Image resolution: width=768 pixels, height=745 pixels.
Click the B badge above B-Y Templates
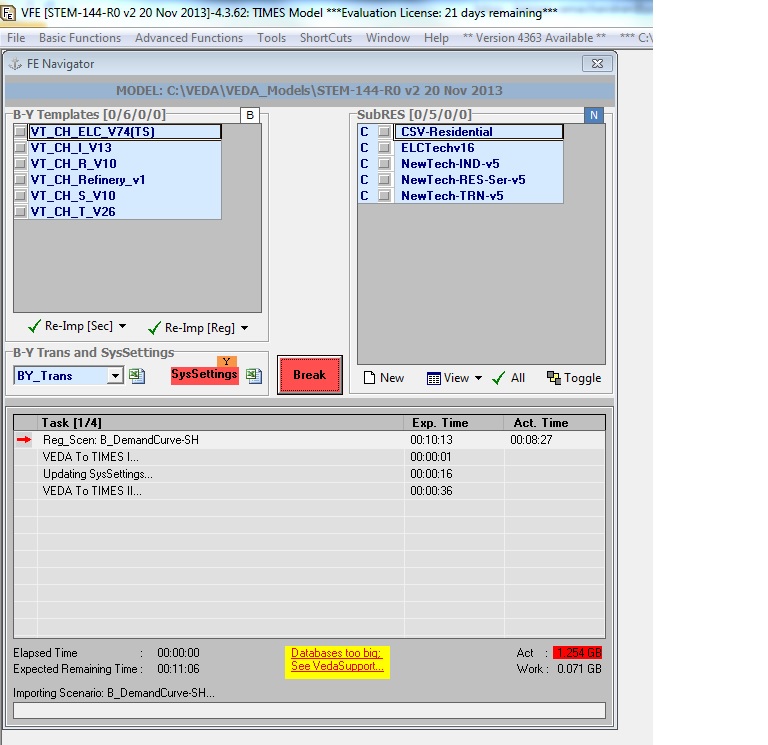(x=249, y=115)
